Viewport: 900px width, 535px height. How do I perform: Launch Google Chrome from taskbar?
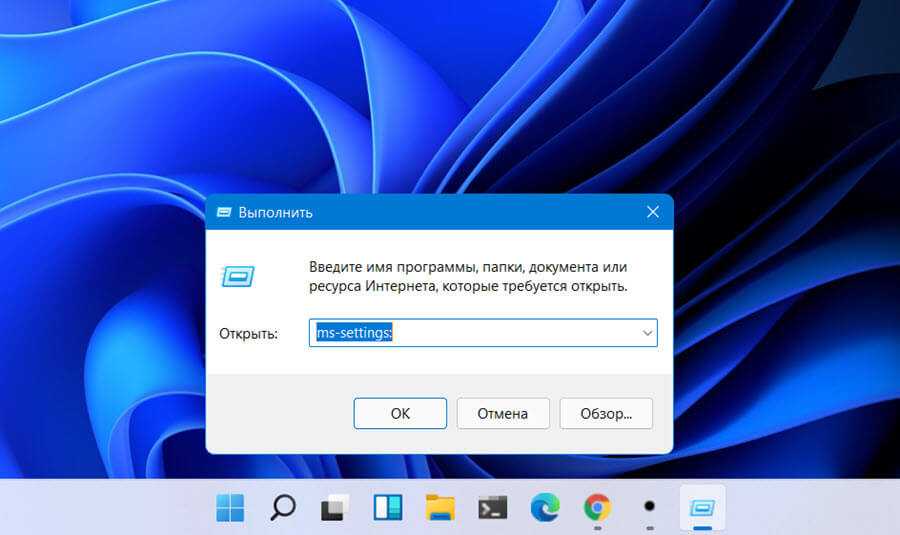point(598,507)
